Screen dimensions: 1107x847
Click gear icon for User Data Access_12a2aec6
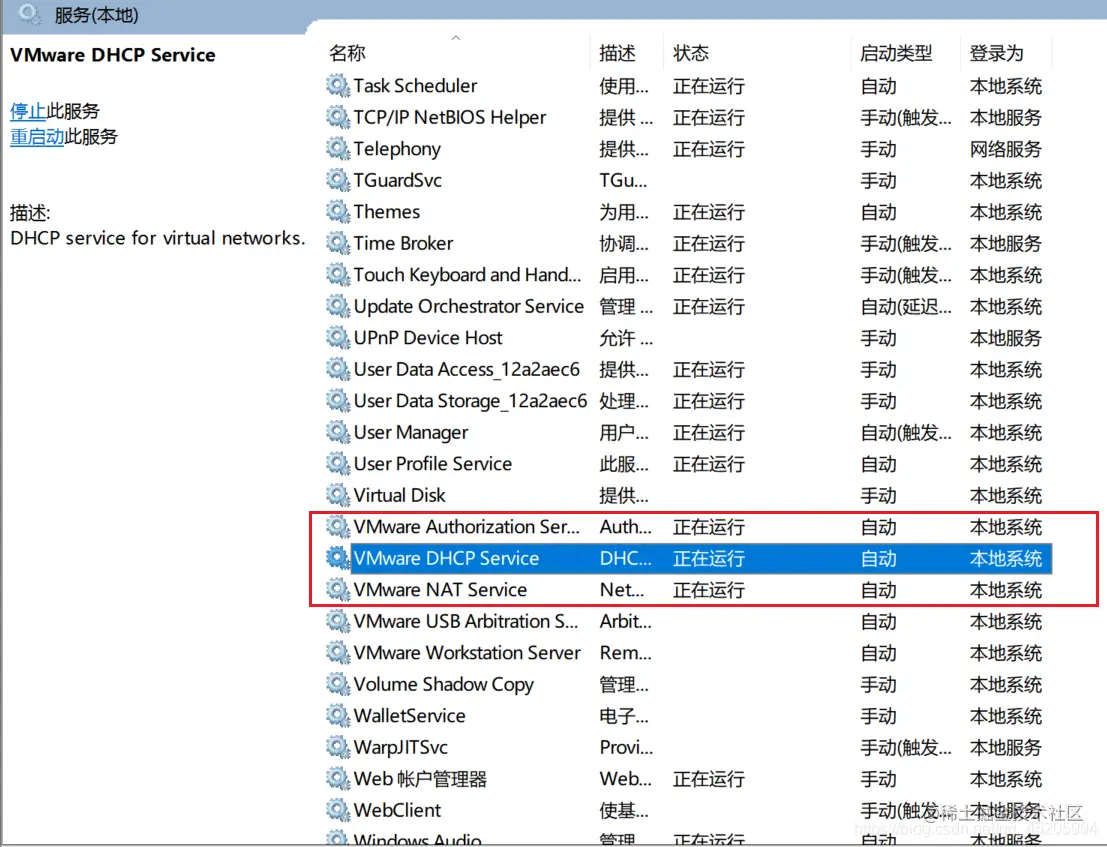pyautogui.click(x=337, y=369)
